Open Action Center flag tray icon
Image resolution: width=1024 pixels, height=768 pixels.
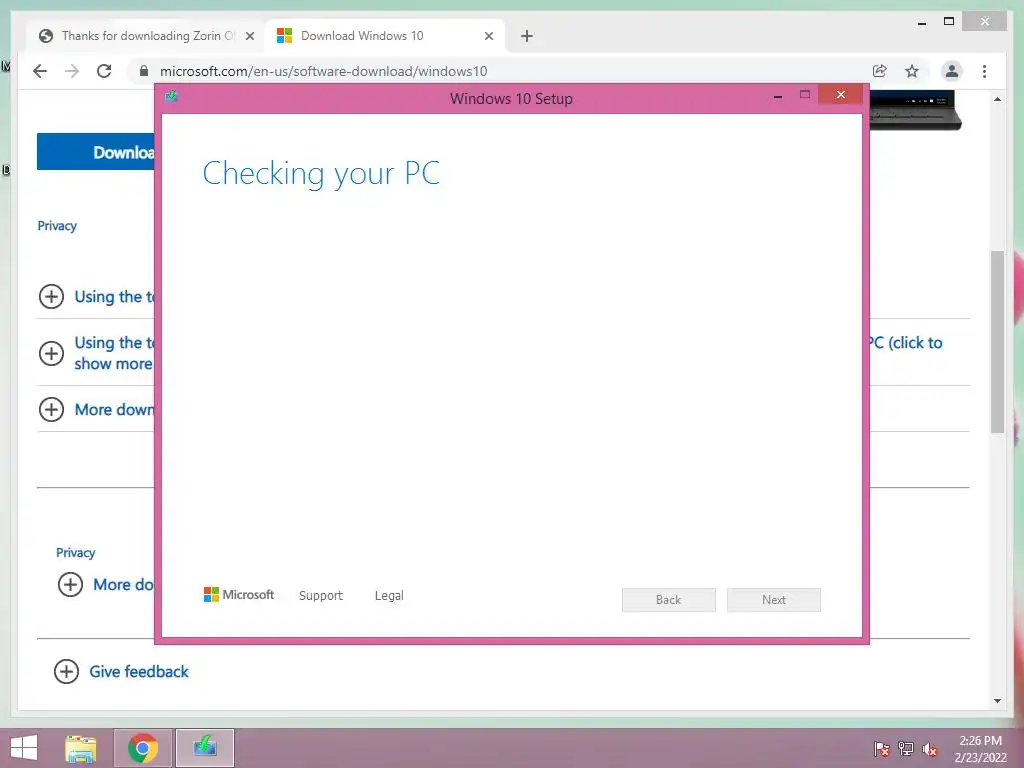882,749
